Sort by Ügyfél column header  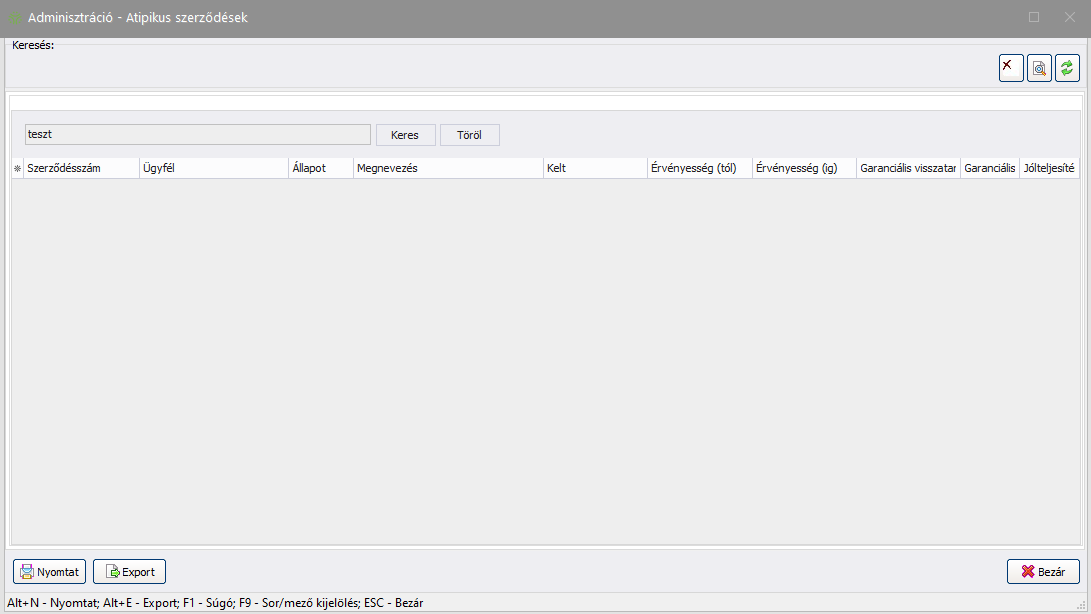coord(213,169)
